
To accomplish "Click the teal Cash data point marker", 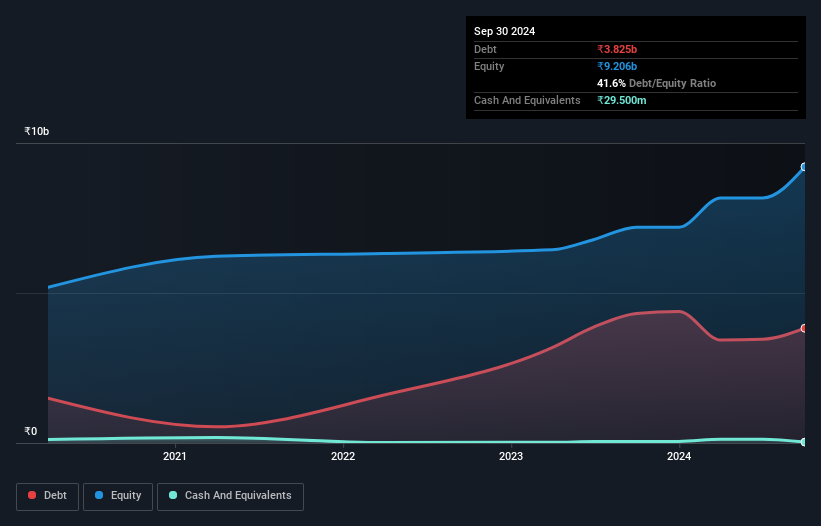I will [x=804, y=442].
